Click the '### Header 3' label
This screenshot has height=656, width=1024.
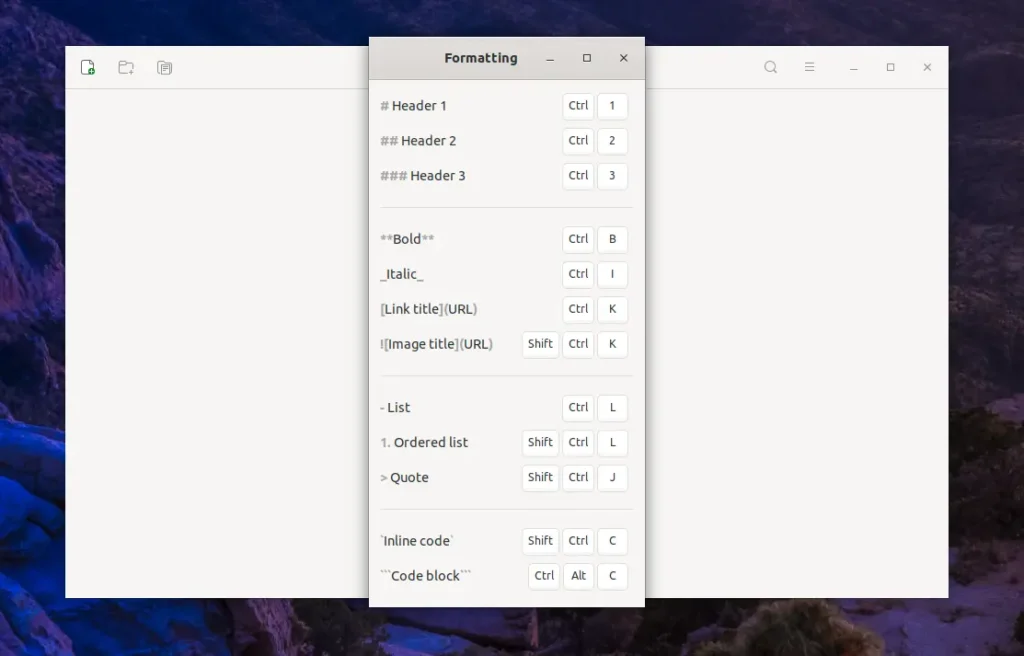[x=423, y=176]
